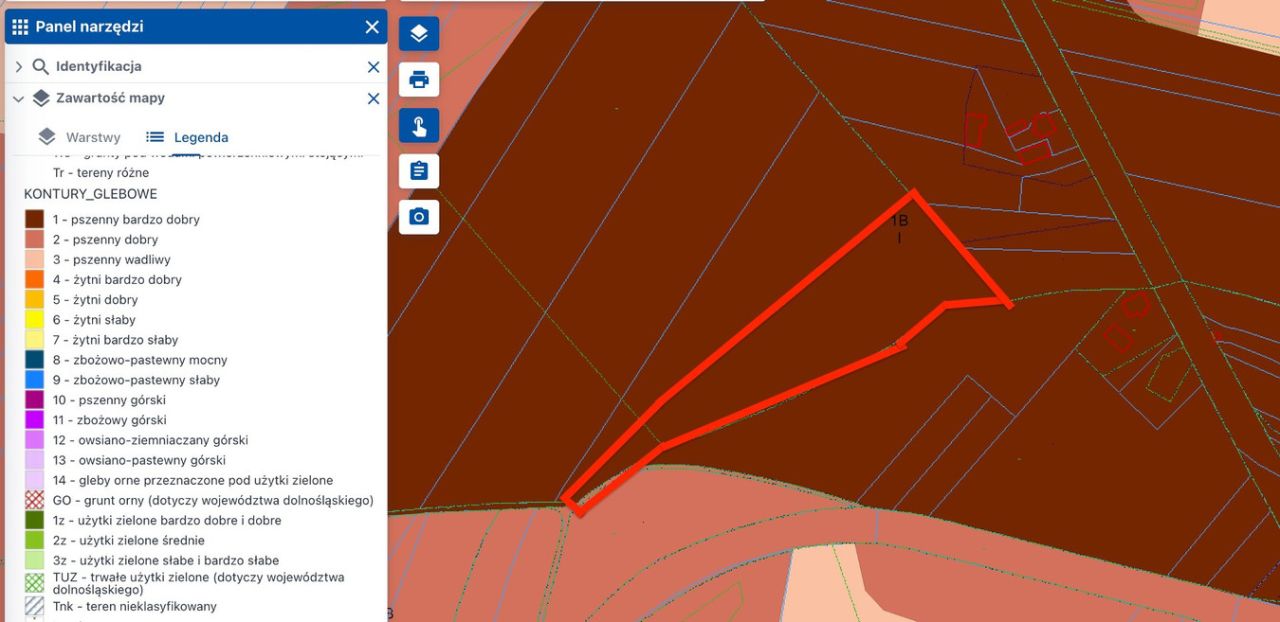Click swatch for 11 - zbożowy górski
This screenshot has height=622, width=1280.
(x=34, y=420)
